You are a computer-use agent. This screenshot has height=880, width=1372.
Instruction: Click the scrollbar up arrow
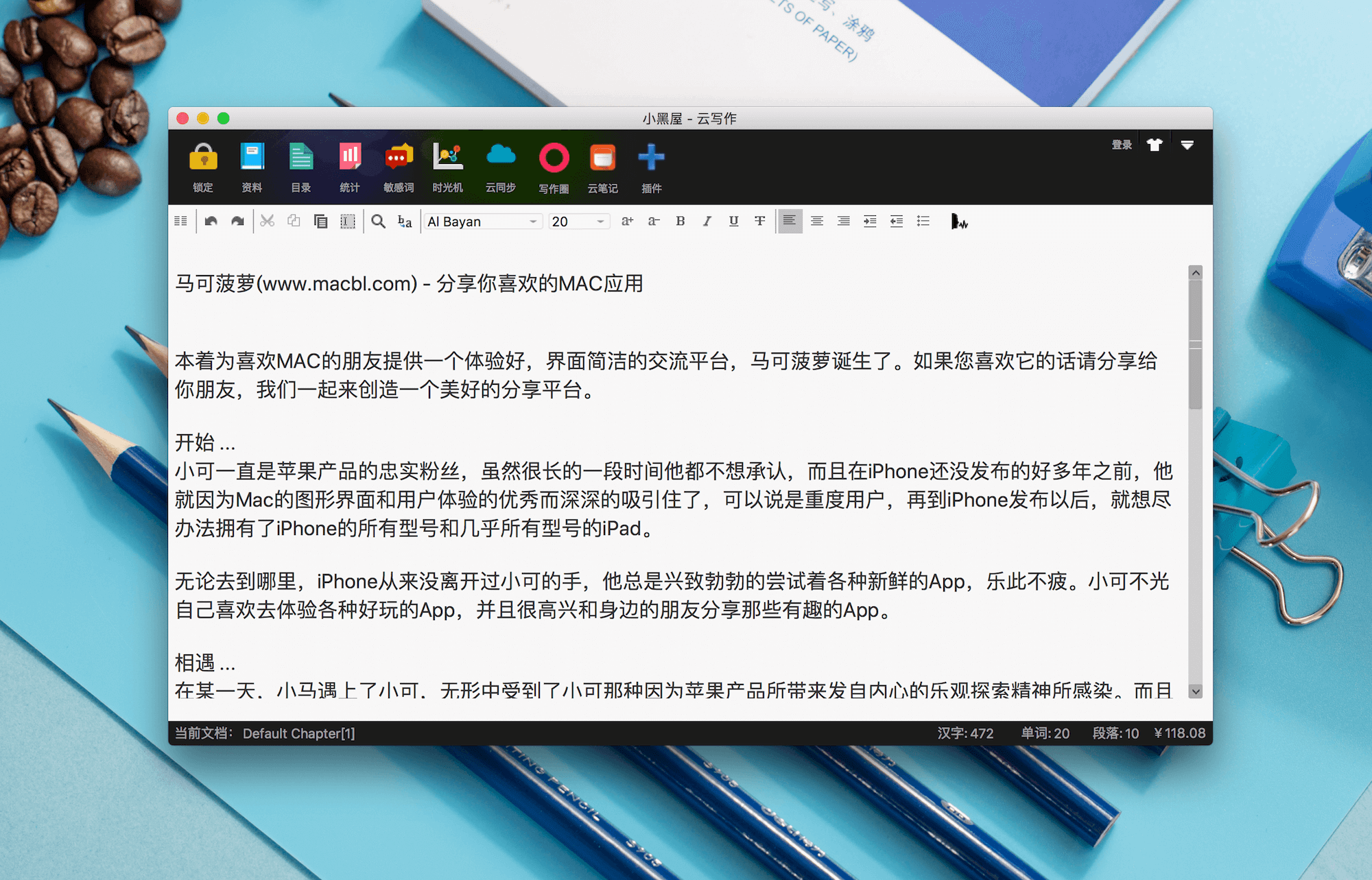tap(1196, 272)
